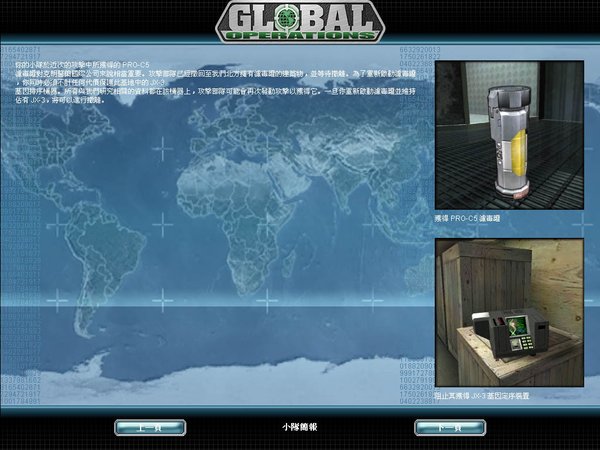Click the PRO-C5 濾毒罐 caption text

[467, 218]
